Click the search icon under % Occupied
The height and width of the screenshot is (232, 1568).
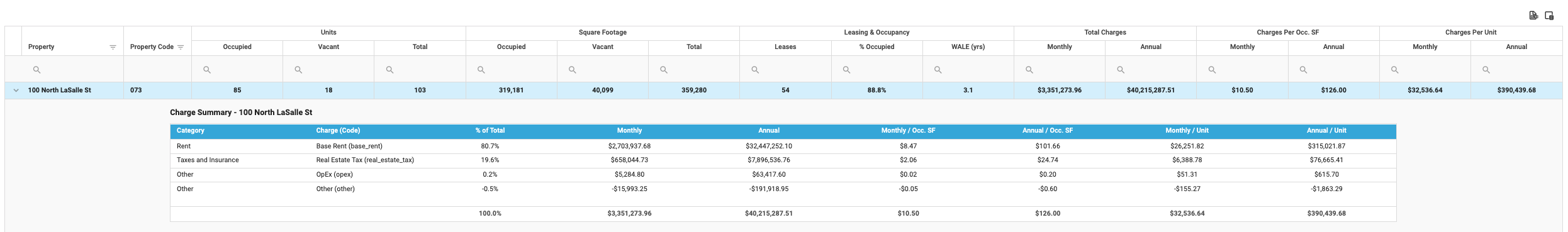pos(846,70)
